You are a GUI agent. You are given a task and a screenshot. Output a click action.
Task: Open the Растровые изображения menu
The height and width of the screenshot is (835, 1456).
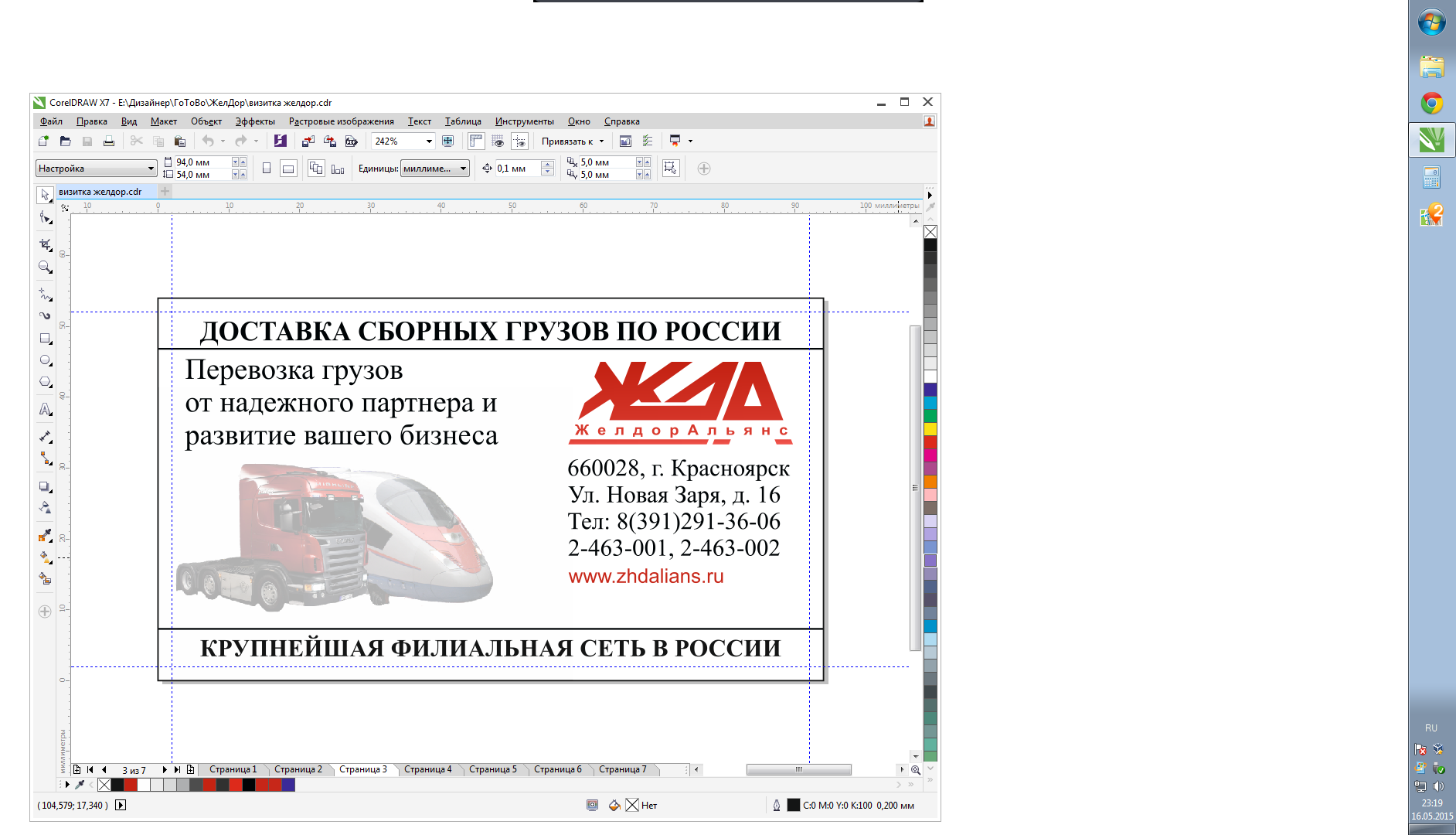[x=342, y=121]
